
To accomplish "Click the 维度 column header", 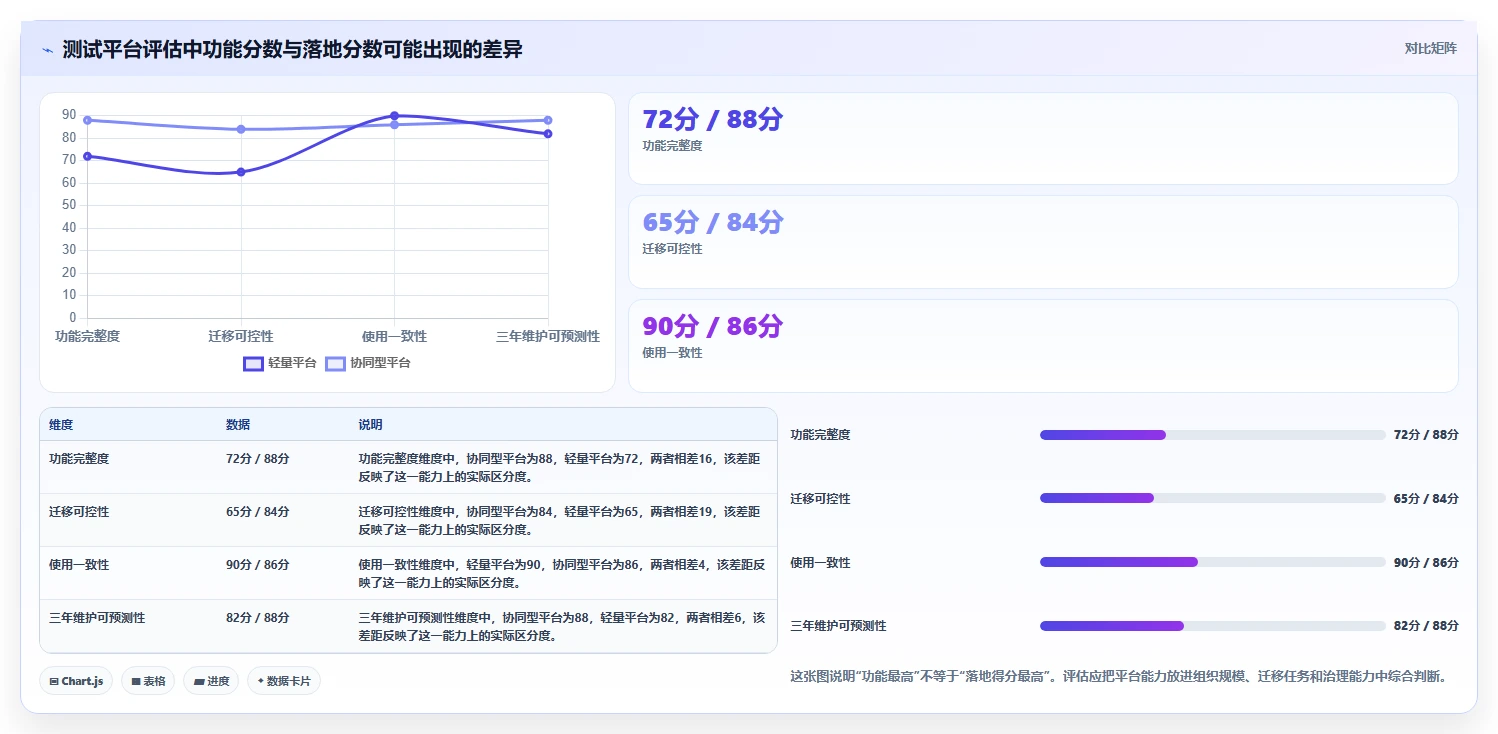I will tap(61, 425).
